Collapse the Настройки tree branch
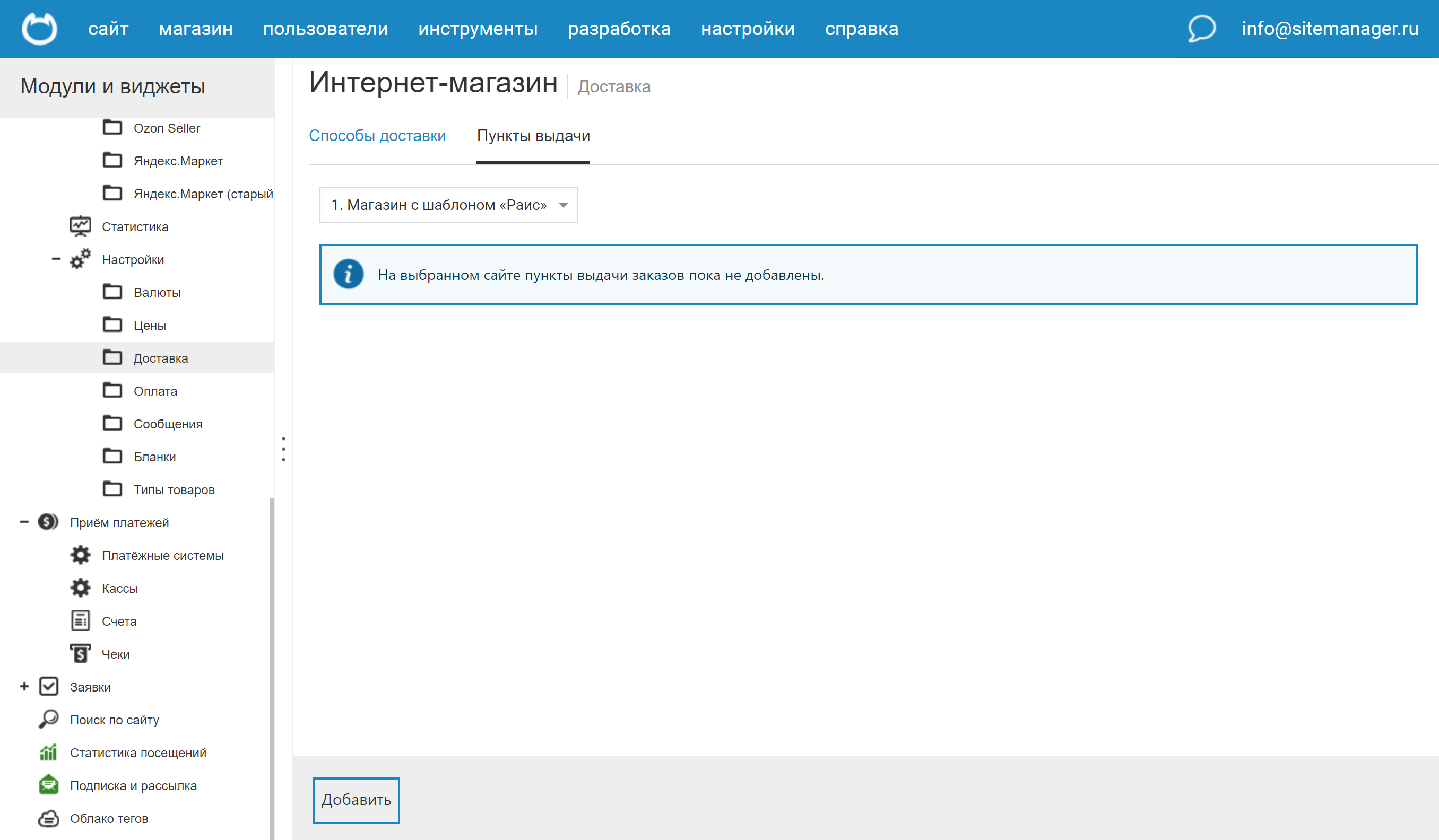This screenshot has height=840, width=1439. click(55, 259)
